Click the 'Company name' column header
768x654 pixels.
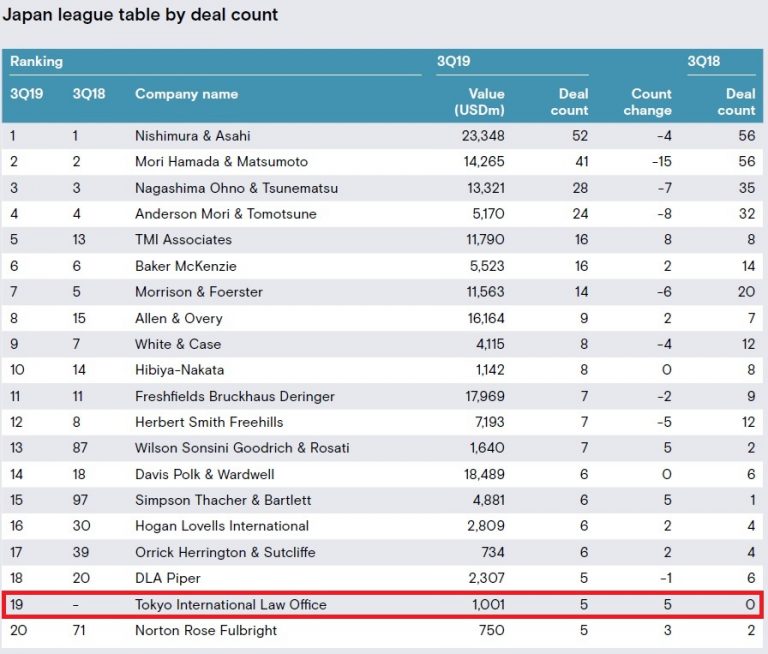point(187,94)
